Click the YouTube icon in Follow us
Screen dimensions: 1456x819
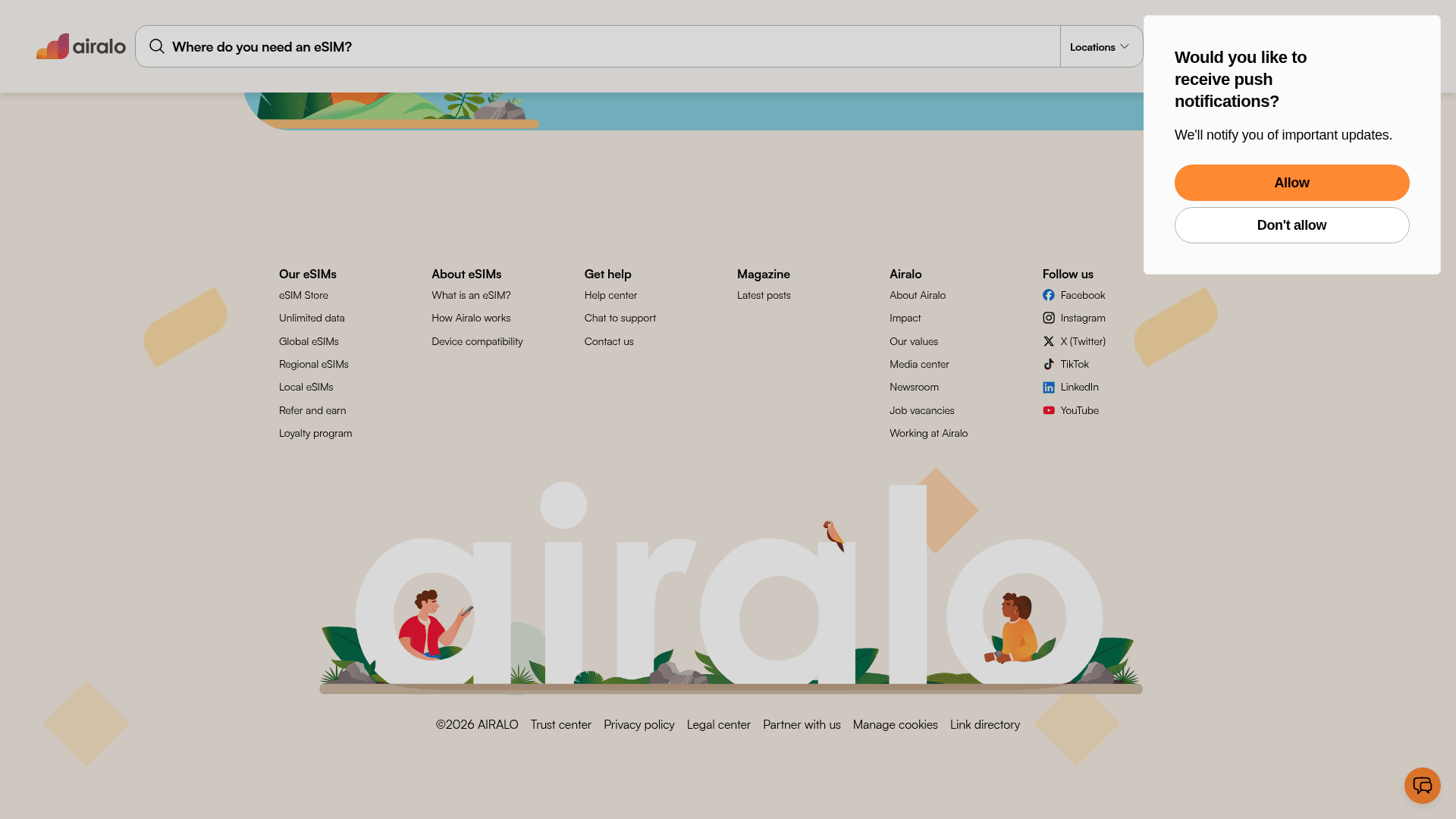(1049, 410)
